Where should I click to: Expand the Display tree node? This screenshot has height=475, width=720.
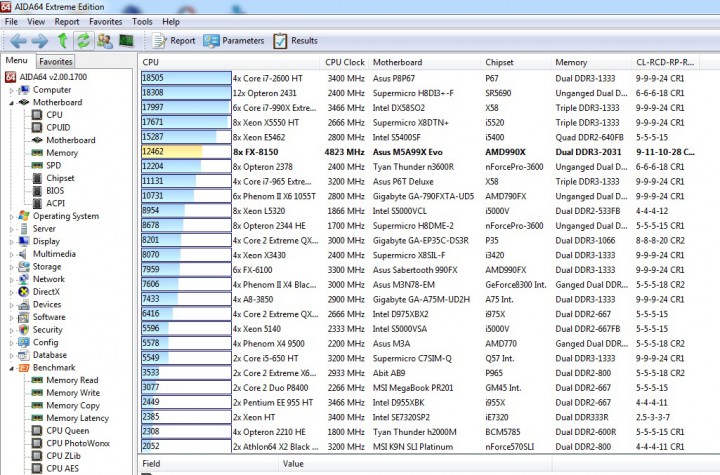tap(11, 242)
